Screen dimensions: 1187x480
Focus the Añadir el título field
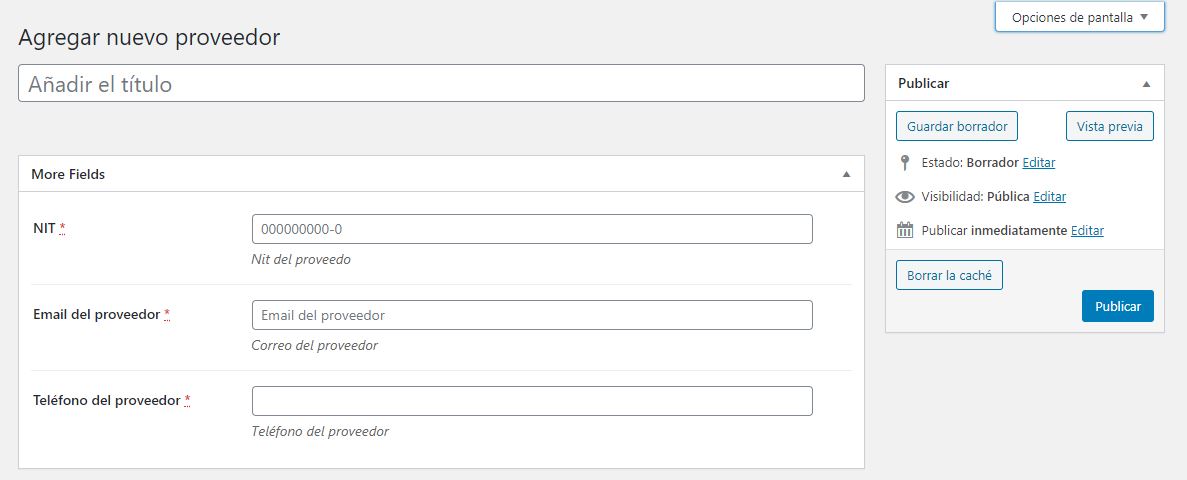[441, 83]
